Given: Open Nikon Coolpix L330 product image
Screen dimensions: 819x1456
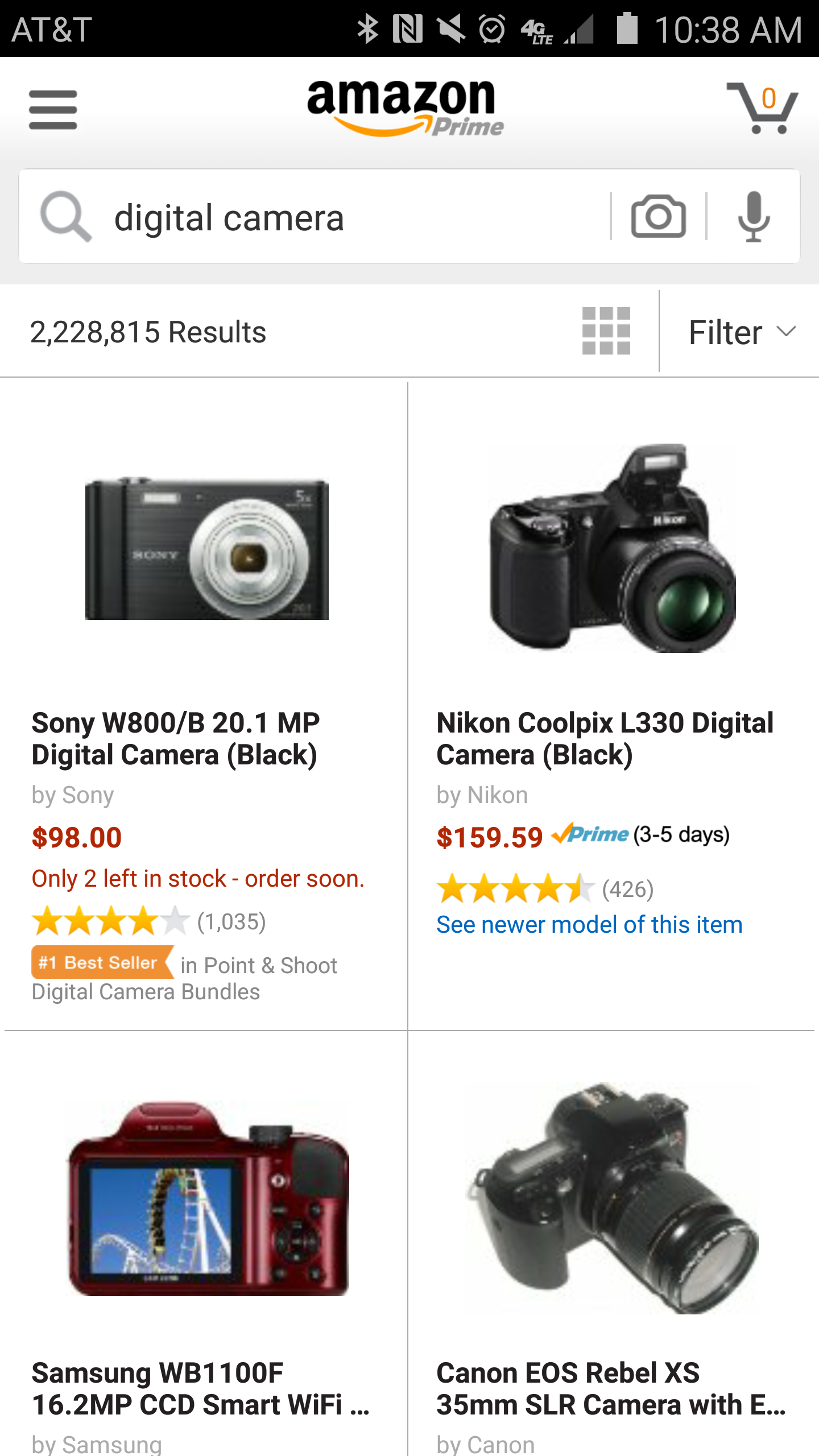Looking at the screenshot, I should 613,548.
